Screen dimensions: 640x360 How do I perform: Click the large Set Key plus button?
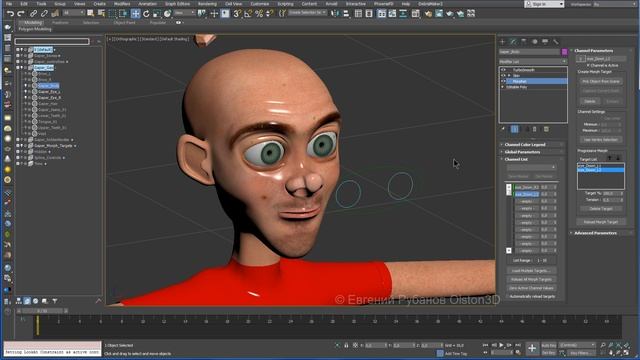coord(532,348)
